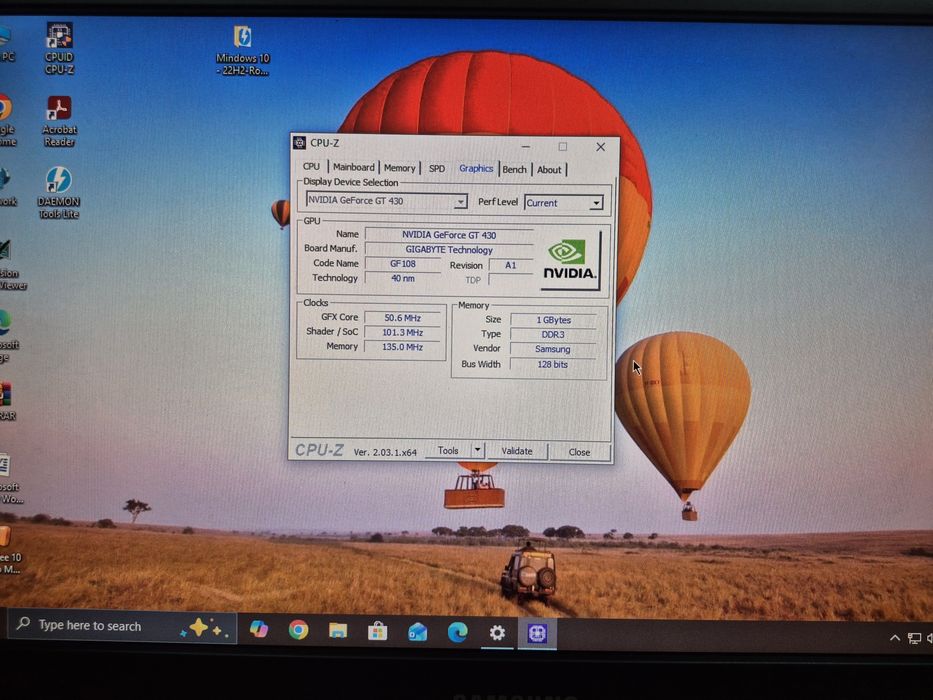Switch to the Memory tab
Viewport: 933px width, 700px height.
(399, 168)
